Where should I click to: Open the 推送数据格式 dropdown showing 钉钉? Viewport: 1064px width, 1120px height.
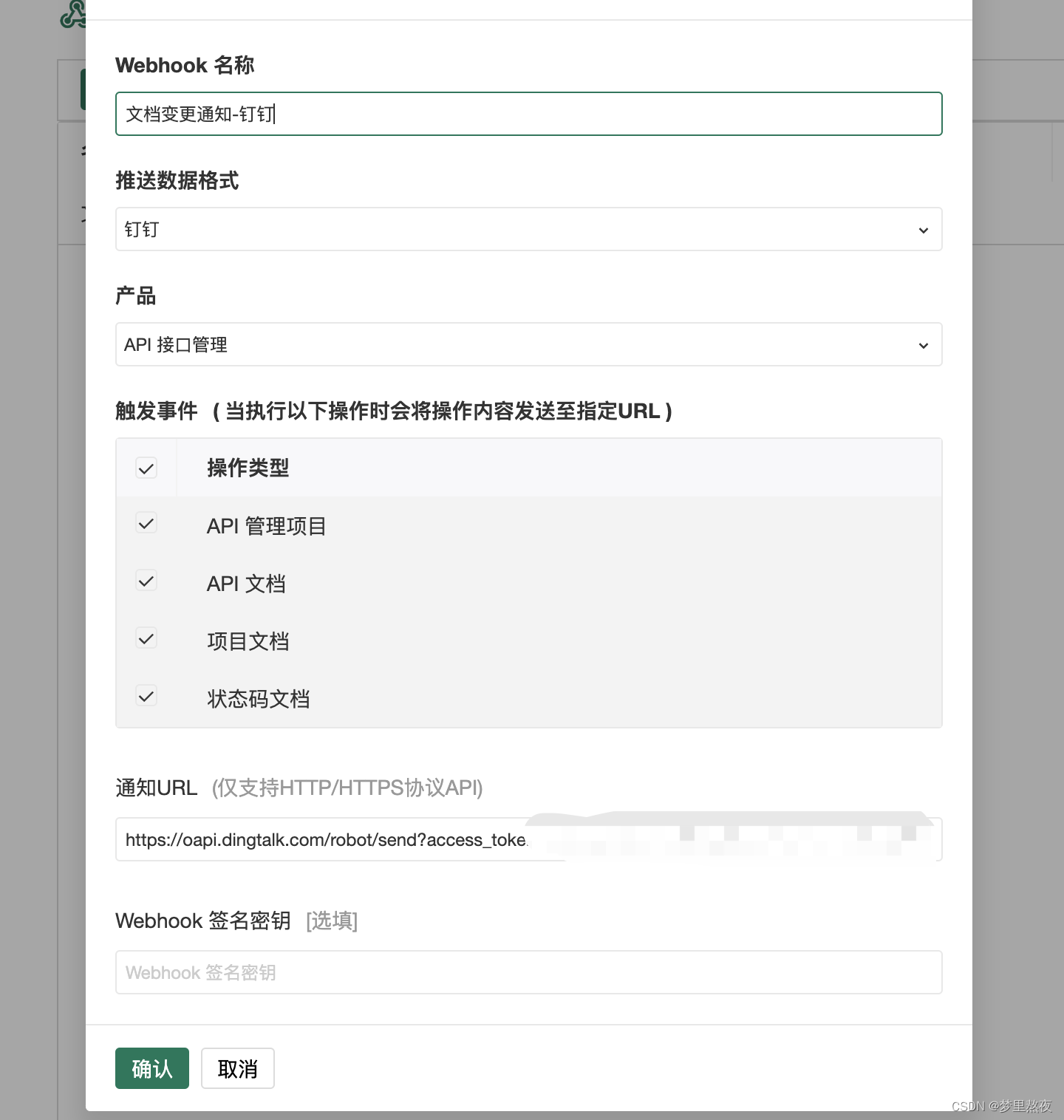pyautogui.click(x=528, y=229)
